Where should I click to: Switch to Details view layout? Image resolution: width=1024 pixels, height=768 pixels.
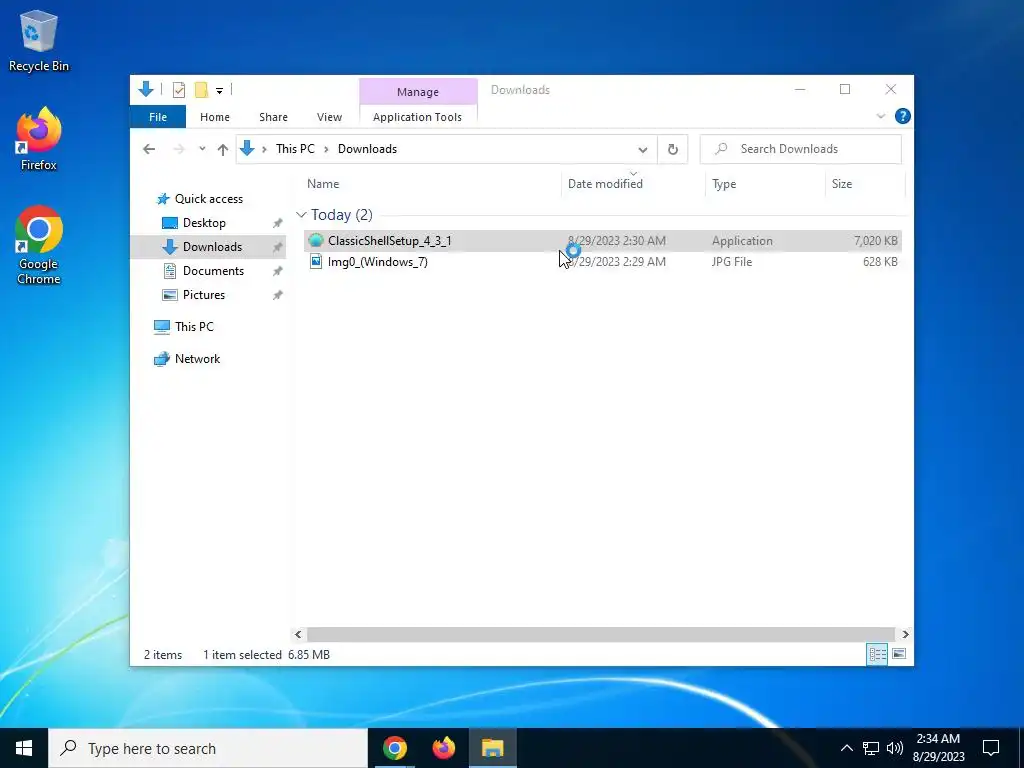(x=877, y=654)
